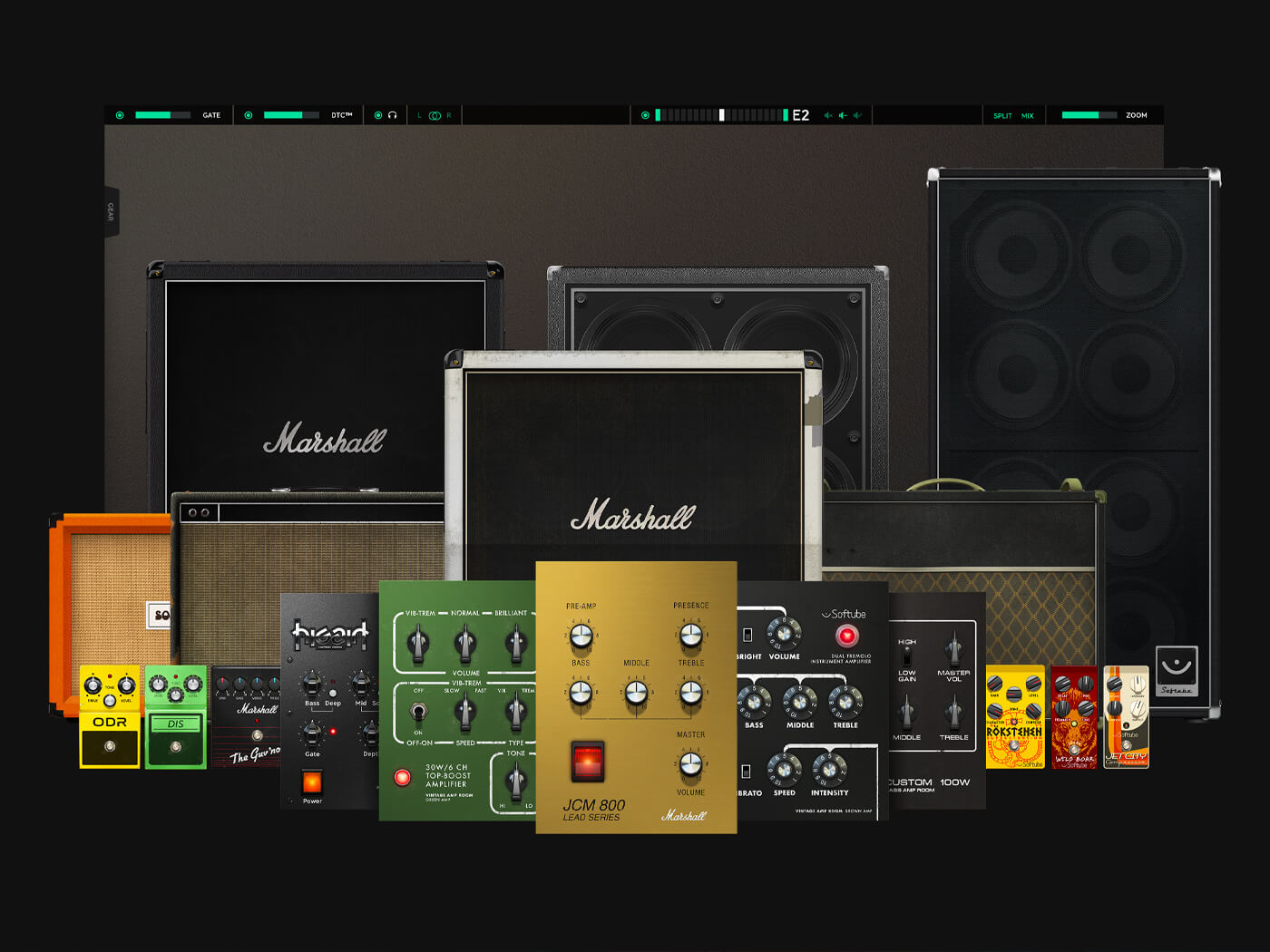Turn the DIS pedal center Tone knob
1270x952 pixels.
coord(175,696)
